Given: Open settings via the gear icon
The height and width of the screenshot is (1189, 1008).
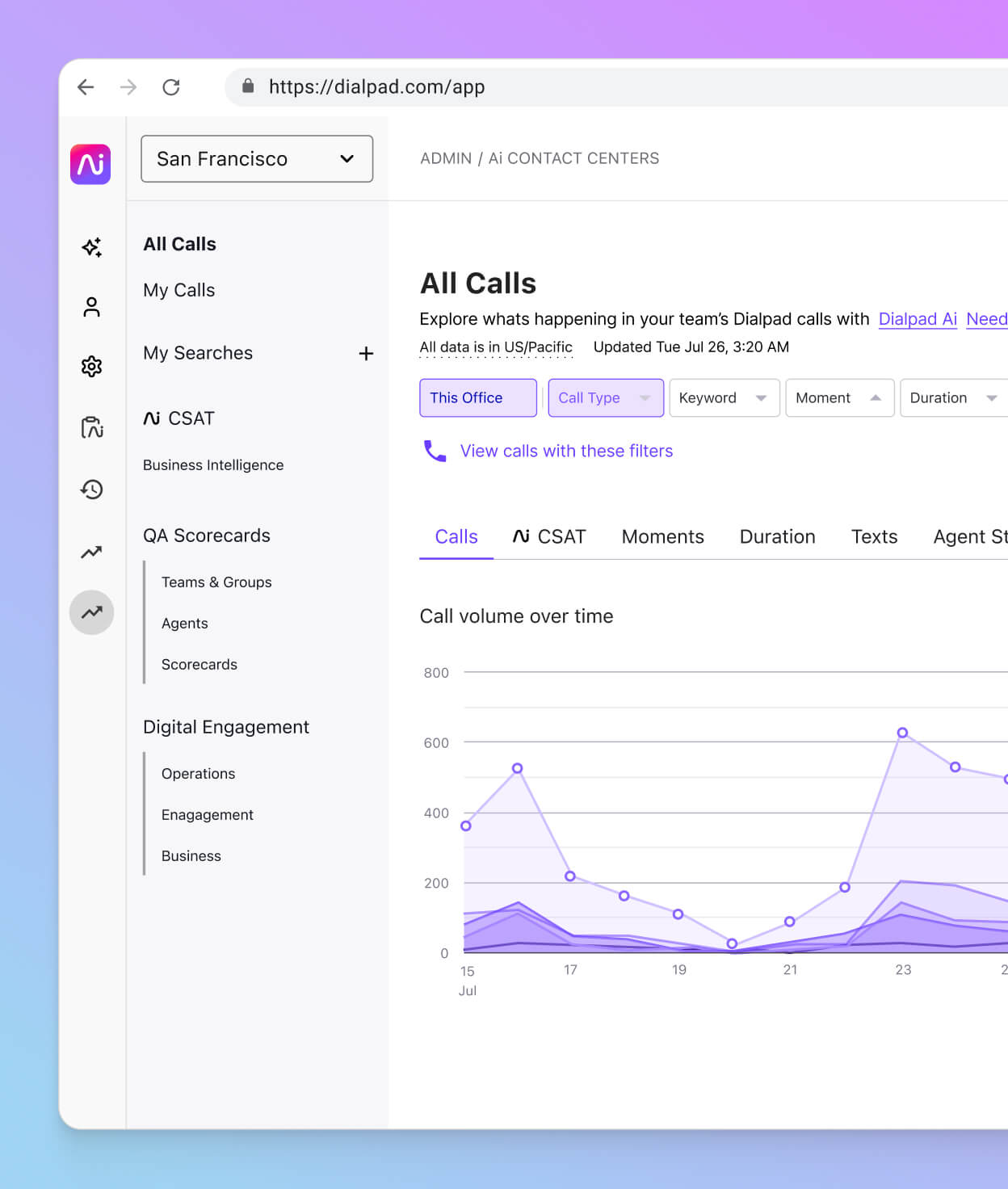Looking at the screenshot, I should 91,366.
